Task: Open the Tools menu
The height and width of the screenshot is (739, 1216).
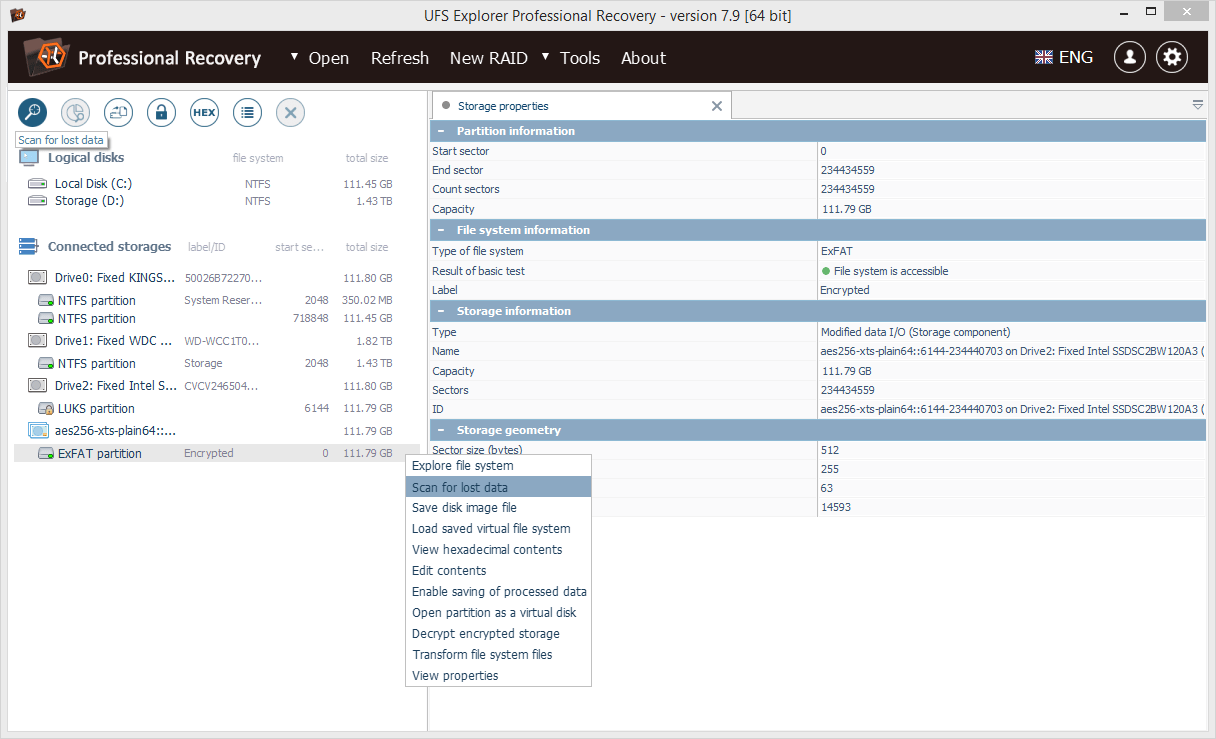Action: pos(580,58)
